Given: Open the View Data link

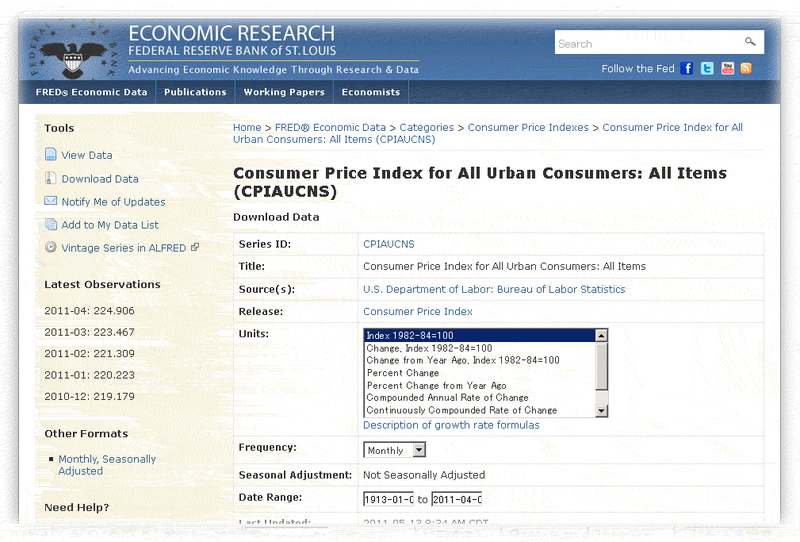Looking at the screenshot, I should coord(87,155).
